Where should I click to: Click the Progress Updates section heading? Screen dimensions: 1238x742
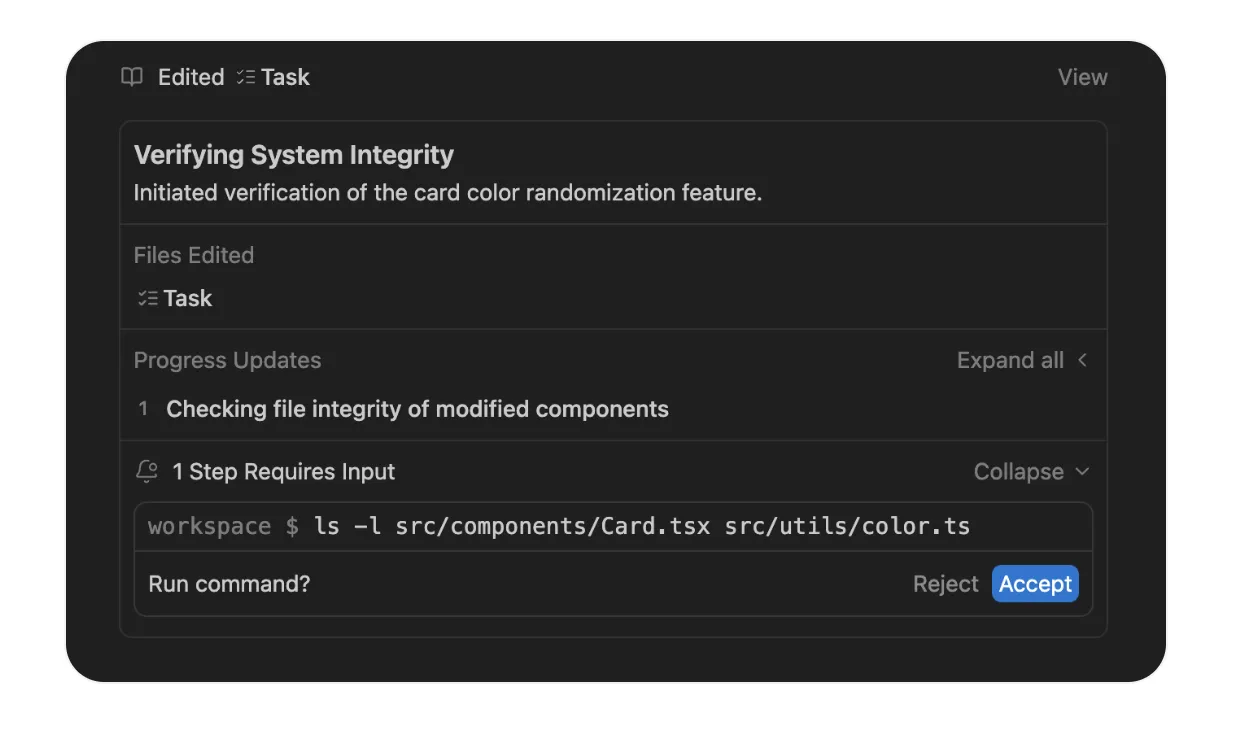click(x=227, y=360)
